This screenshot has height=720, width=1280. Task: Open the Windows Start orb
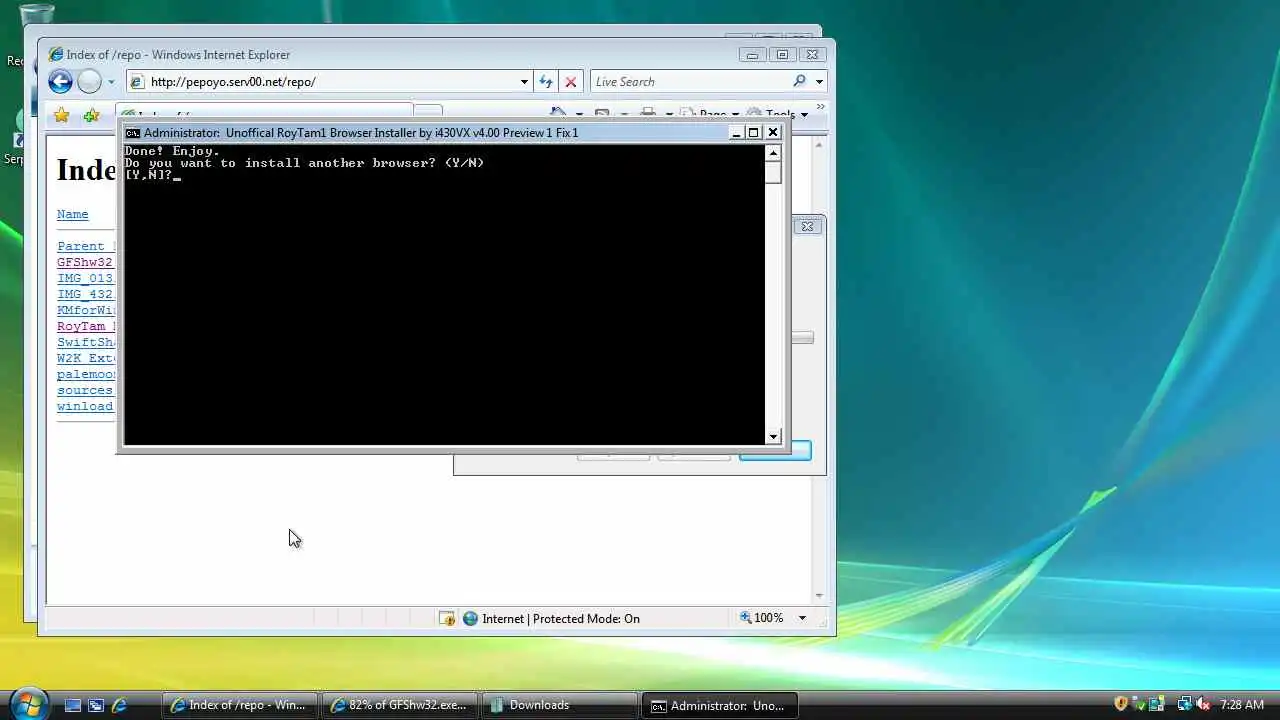[x=27, y=704]
